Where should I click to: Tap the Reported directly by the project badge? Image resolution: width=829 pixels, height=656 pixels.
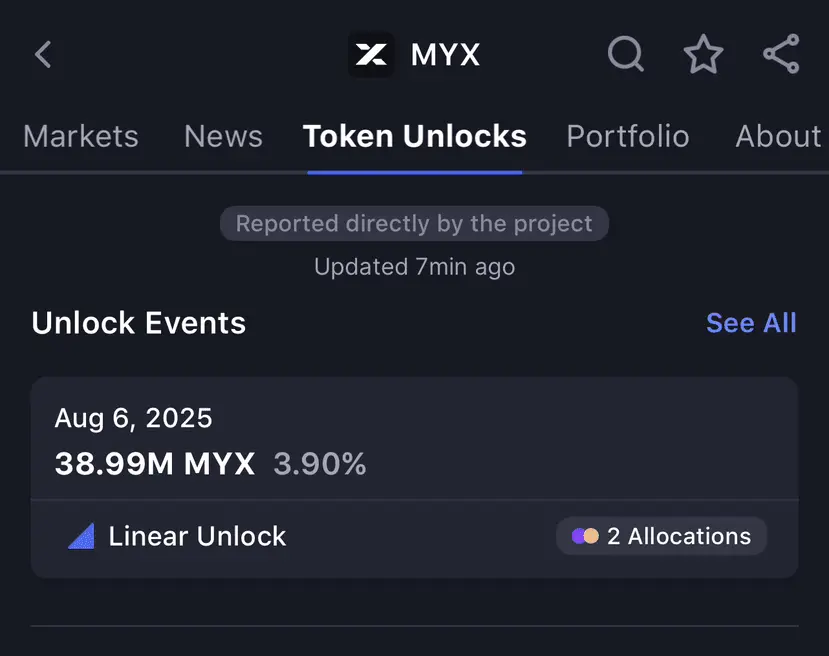(x=414, y=224)
